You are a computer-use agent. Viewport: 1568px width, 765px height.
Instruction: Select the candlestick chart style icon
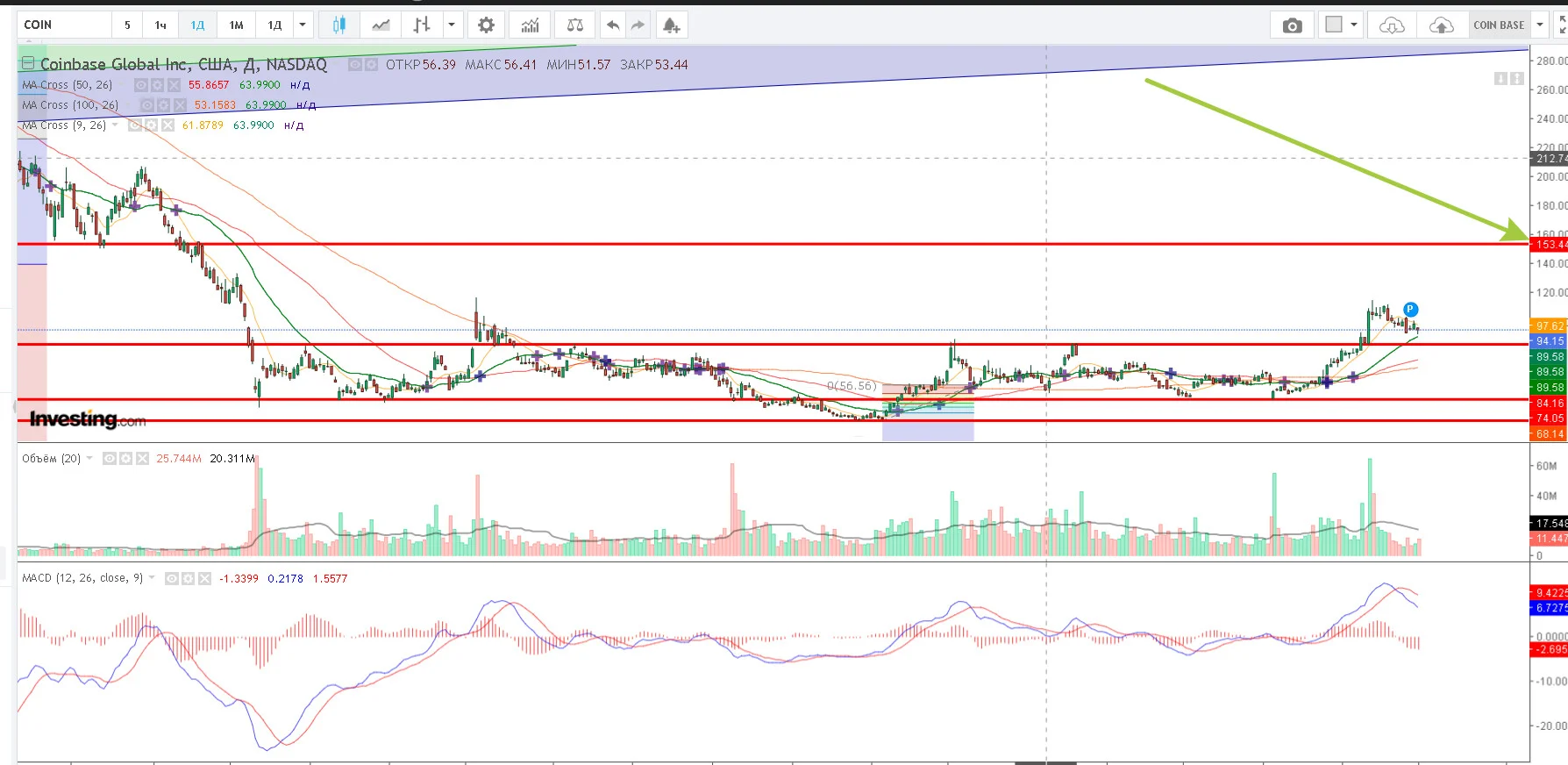pyautogui.click(x=339, y=25)
